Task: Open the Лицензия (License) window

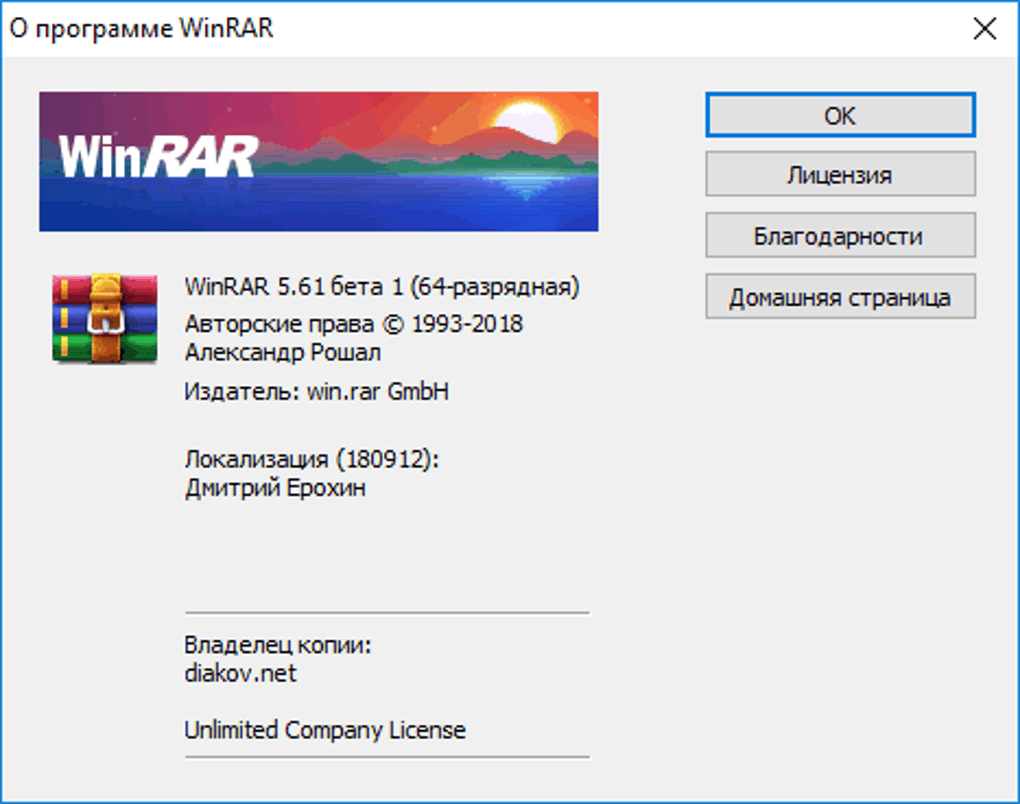Action: (x=840, y=174)
